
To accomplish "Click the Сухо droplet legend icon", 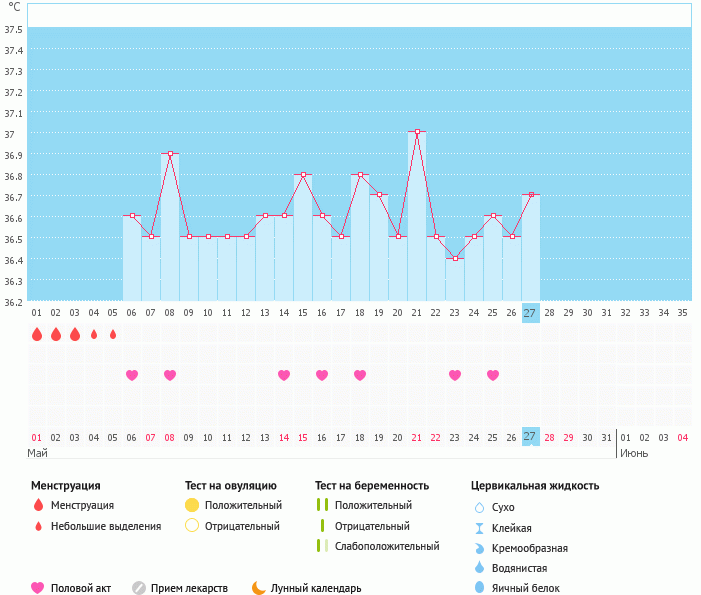I will point(479,507).
